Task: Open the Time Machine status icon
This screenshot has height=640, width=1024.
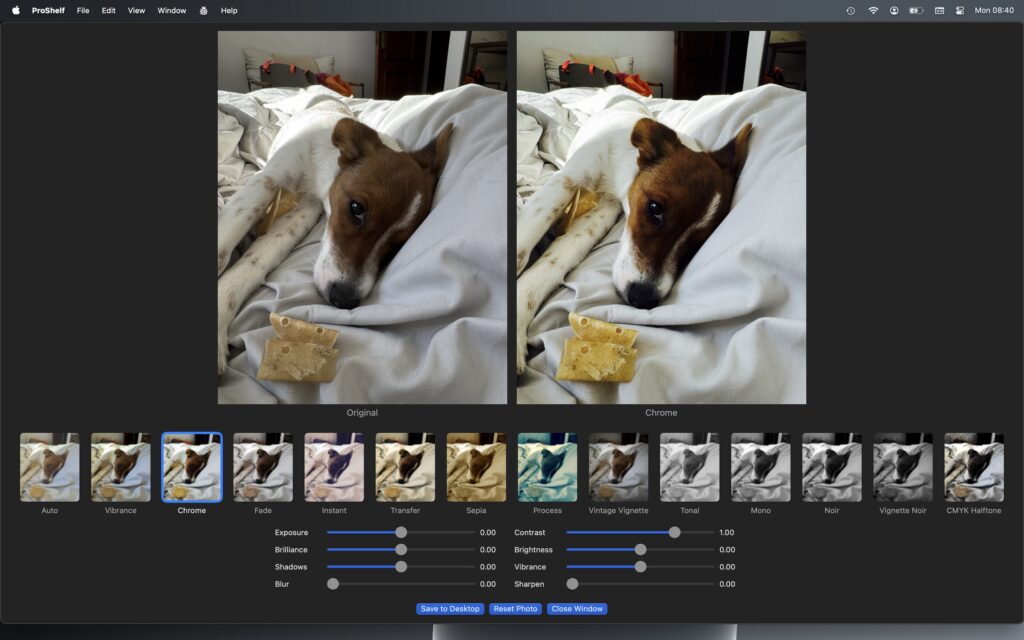Action: (x=850, y=10)
